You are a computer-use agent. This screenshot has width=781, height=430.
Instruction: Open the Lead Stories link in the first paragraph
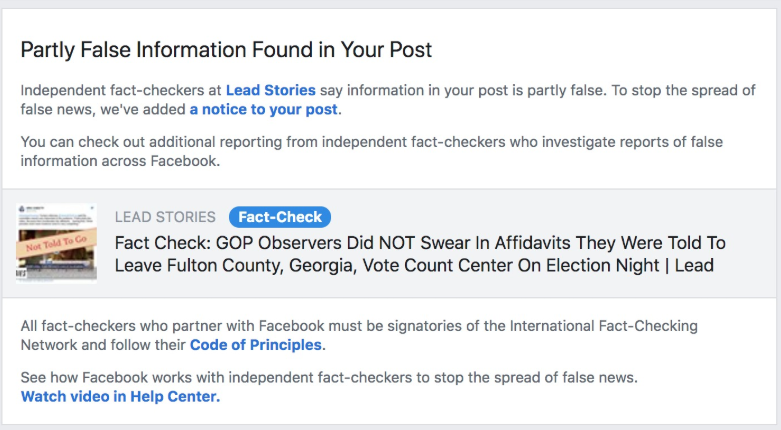[x=270, y=90]
